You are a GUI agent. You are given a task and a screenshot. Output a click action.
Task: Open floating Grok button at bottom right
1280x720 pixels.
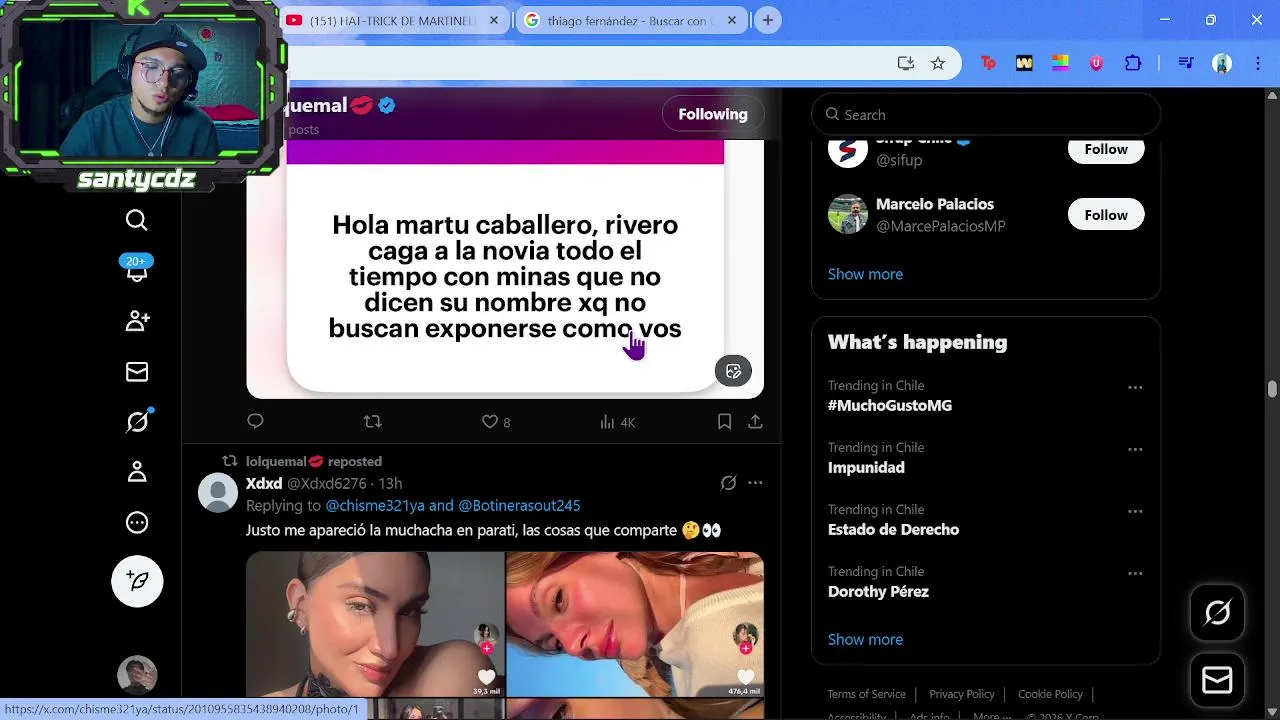point(1217,612)
